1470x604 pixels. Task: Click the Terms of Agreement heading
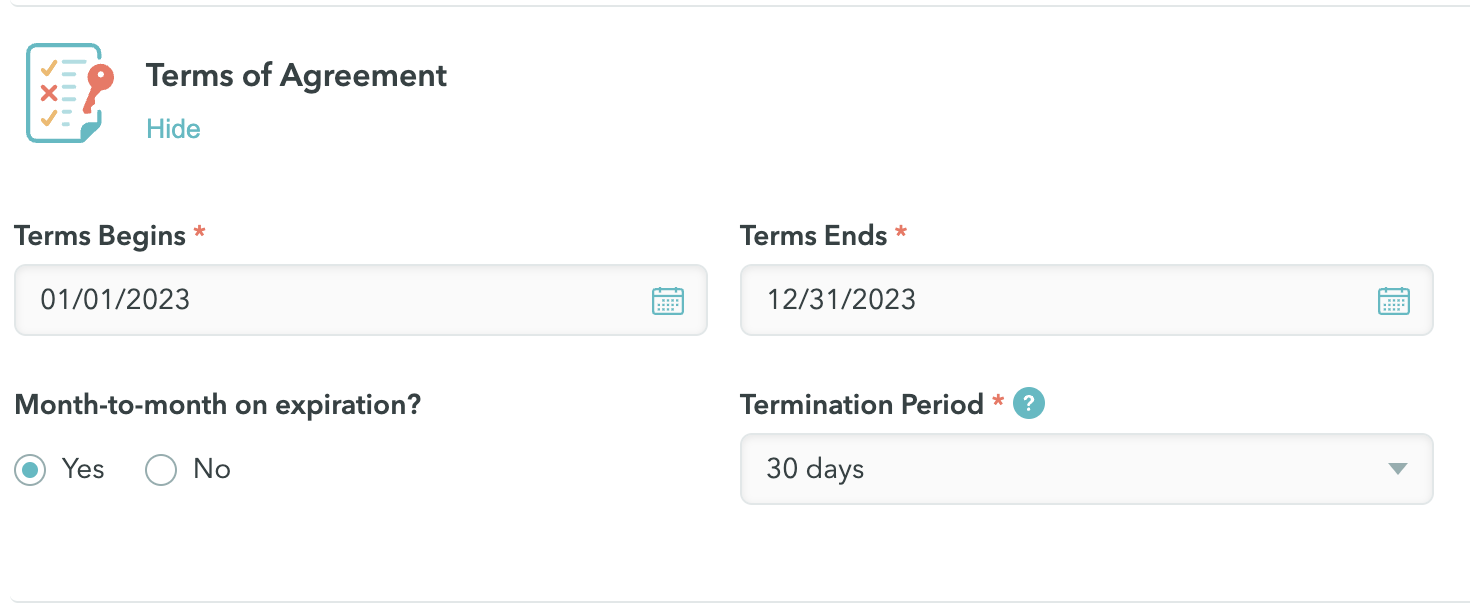tap(296, 76)
